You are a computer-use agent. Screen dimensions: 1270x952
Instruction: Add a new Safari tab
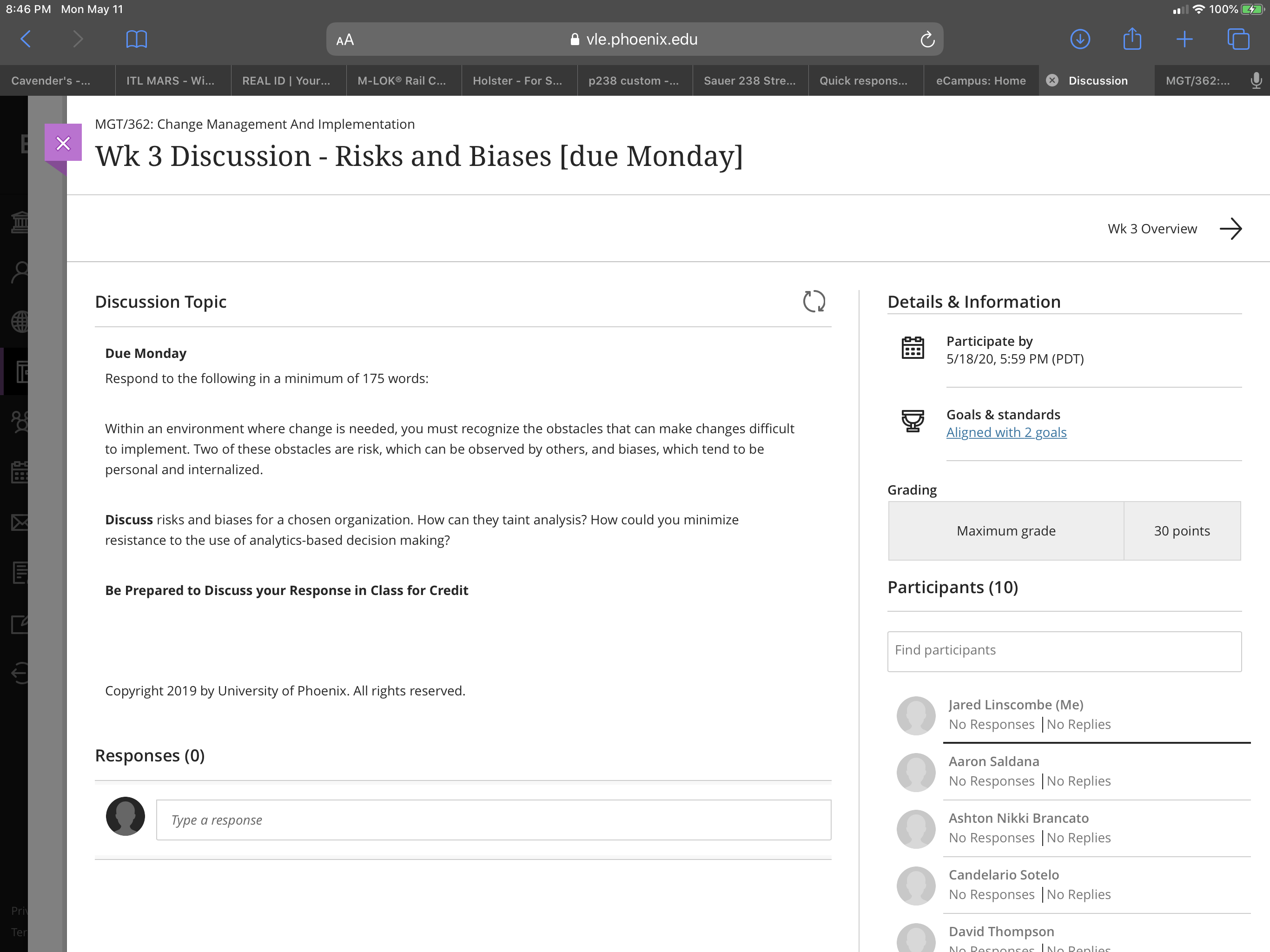point(1184,39)
